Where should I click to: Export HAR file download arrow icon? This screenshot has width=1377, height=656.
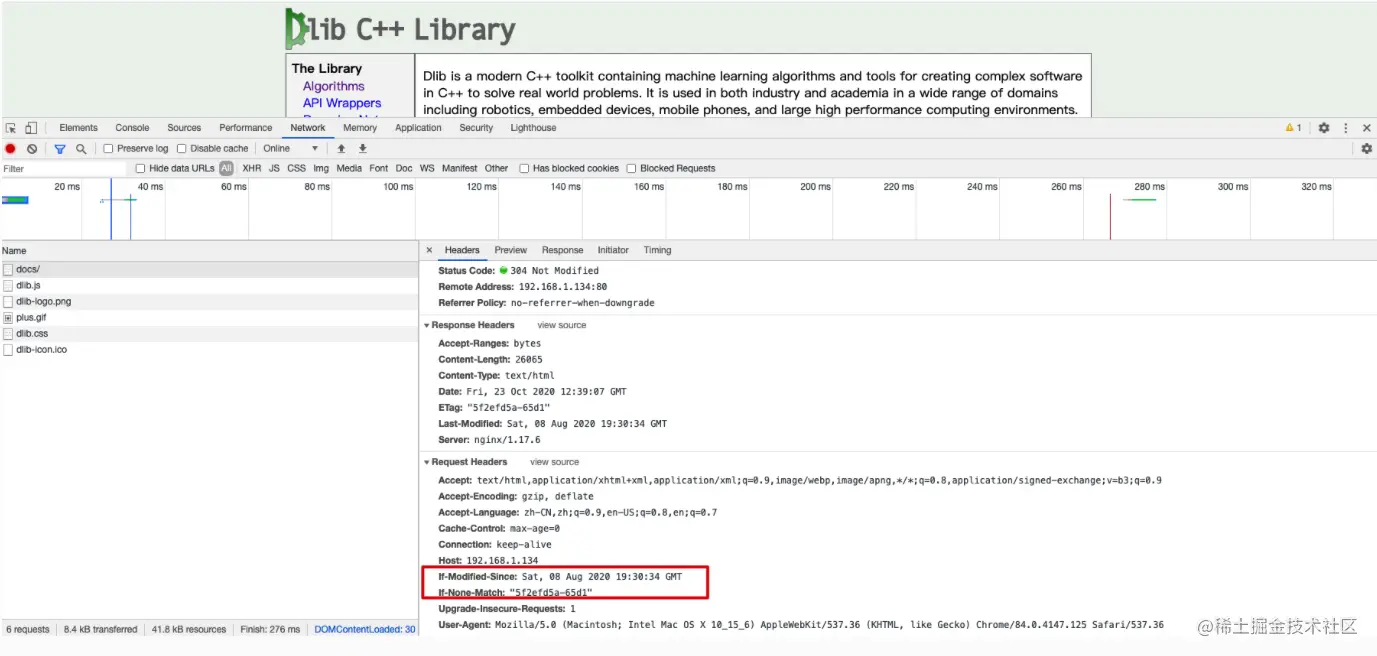coord(363,148)
